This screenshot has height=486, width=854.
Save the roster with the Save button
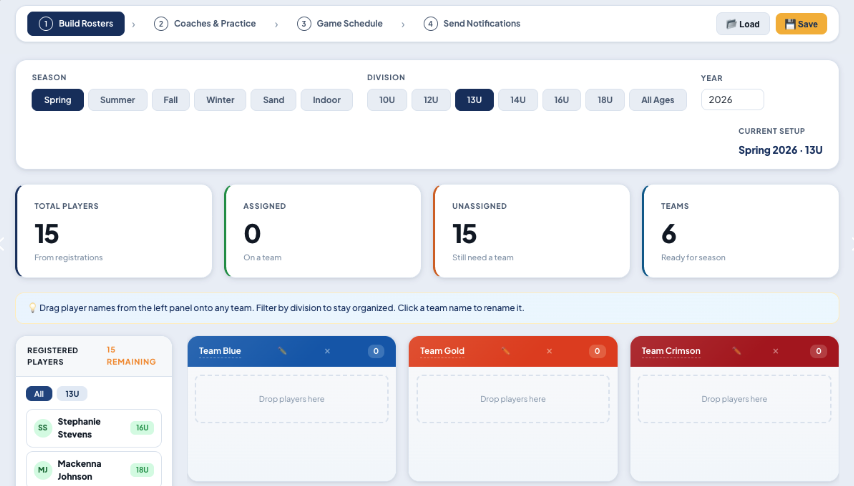[801, 24]
